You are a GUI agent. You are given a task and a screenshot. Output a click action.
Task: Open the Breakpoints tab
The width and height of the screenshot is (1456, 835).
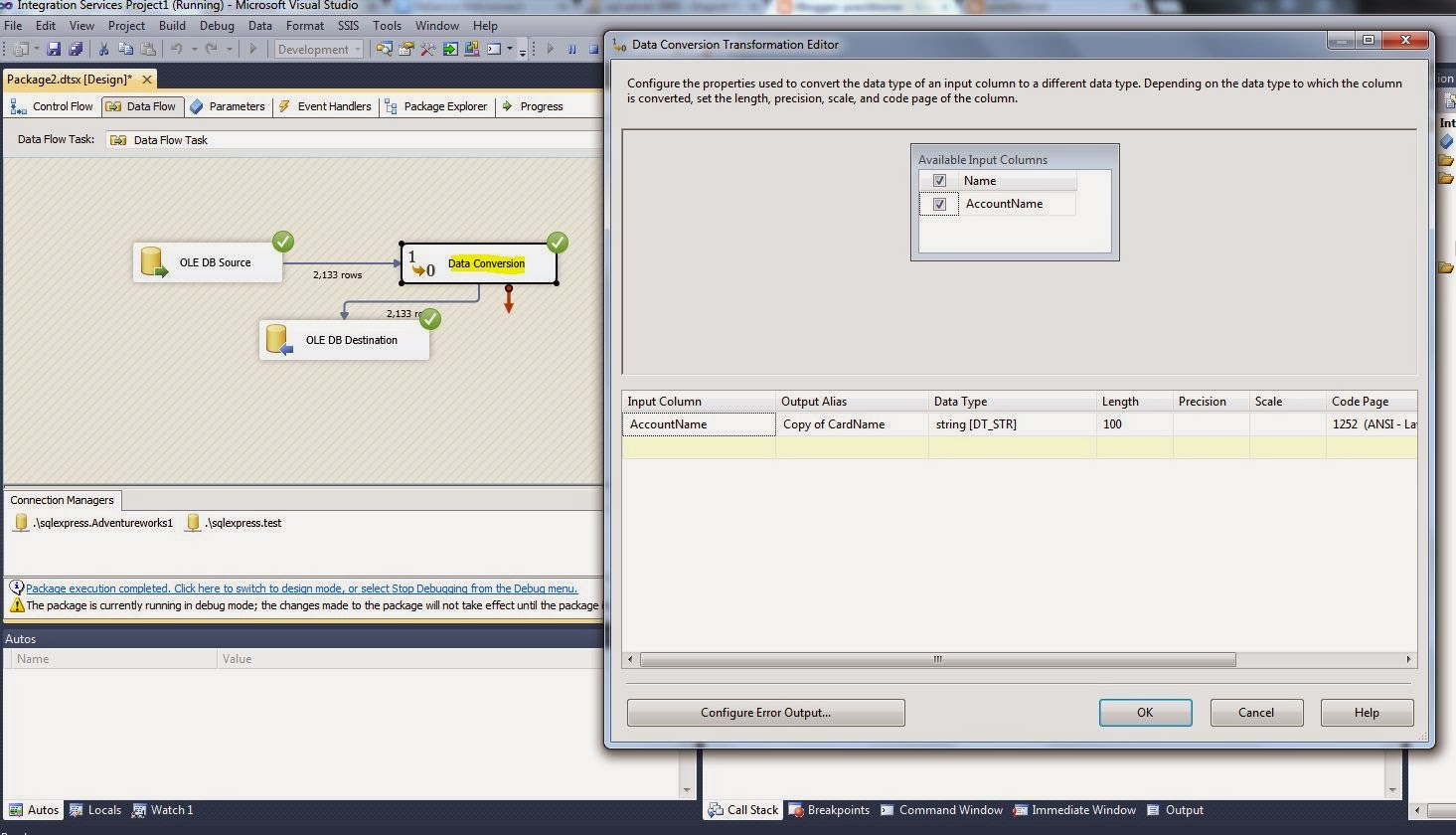[x=829, y=810]
